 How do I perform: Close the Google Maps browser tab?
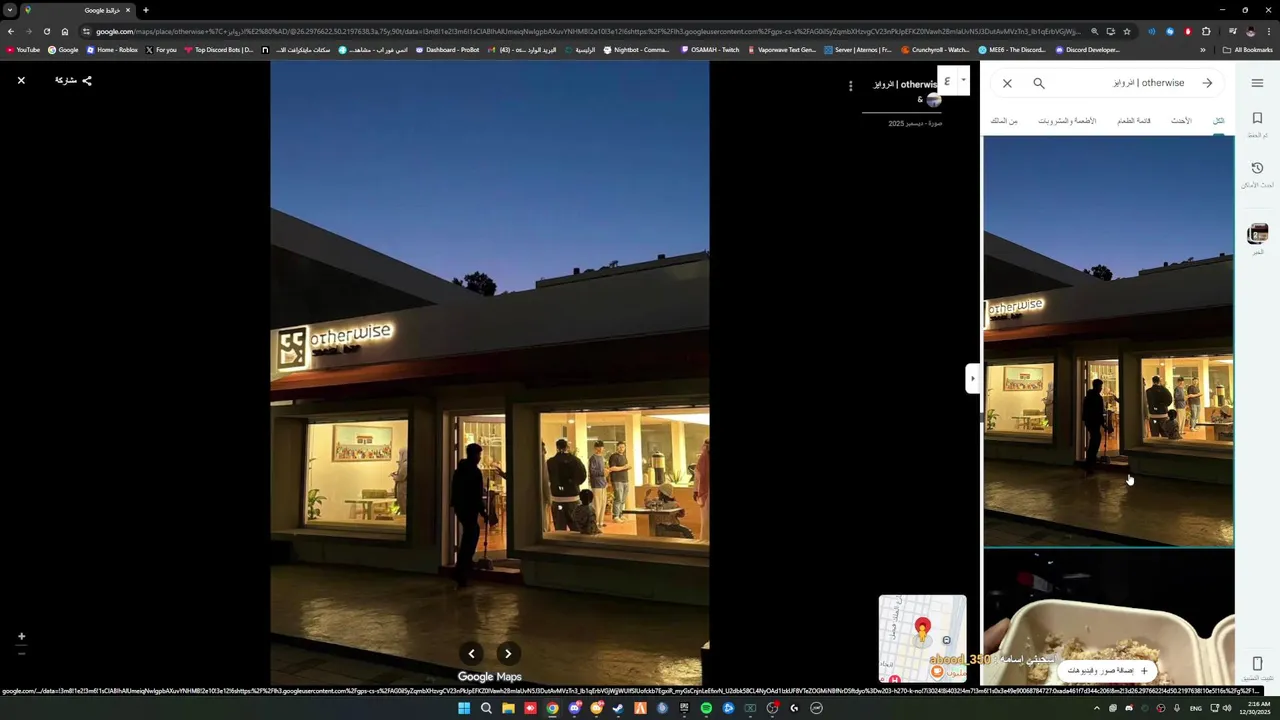click(x=128, y=10)
